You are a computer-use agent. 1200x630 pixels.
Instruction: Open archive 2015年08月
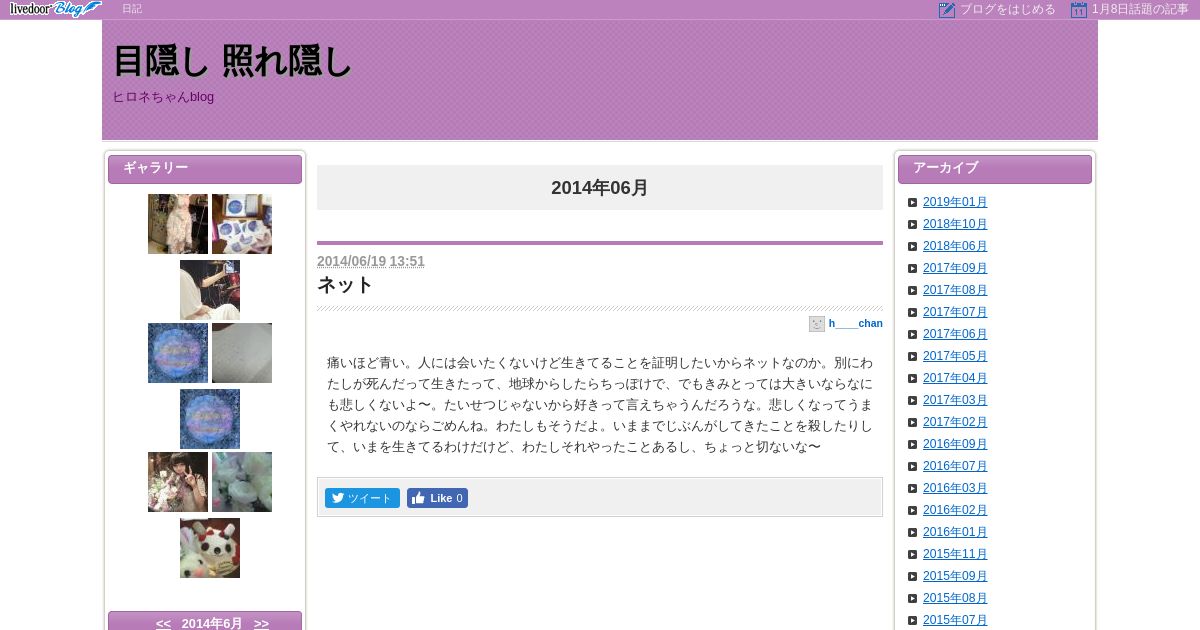(x=955, y=598)
